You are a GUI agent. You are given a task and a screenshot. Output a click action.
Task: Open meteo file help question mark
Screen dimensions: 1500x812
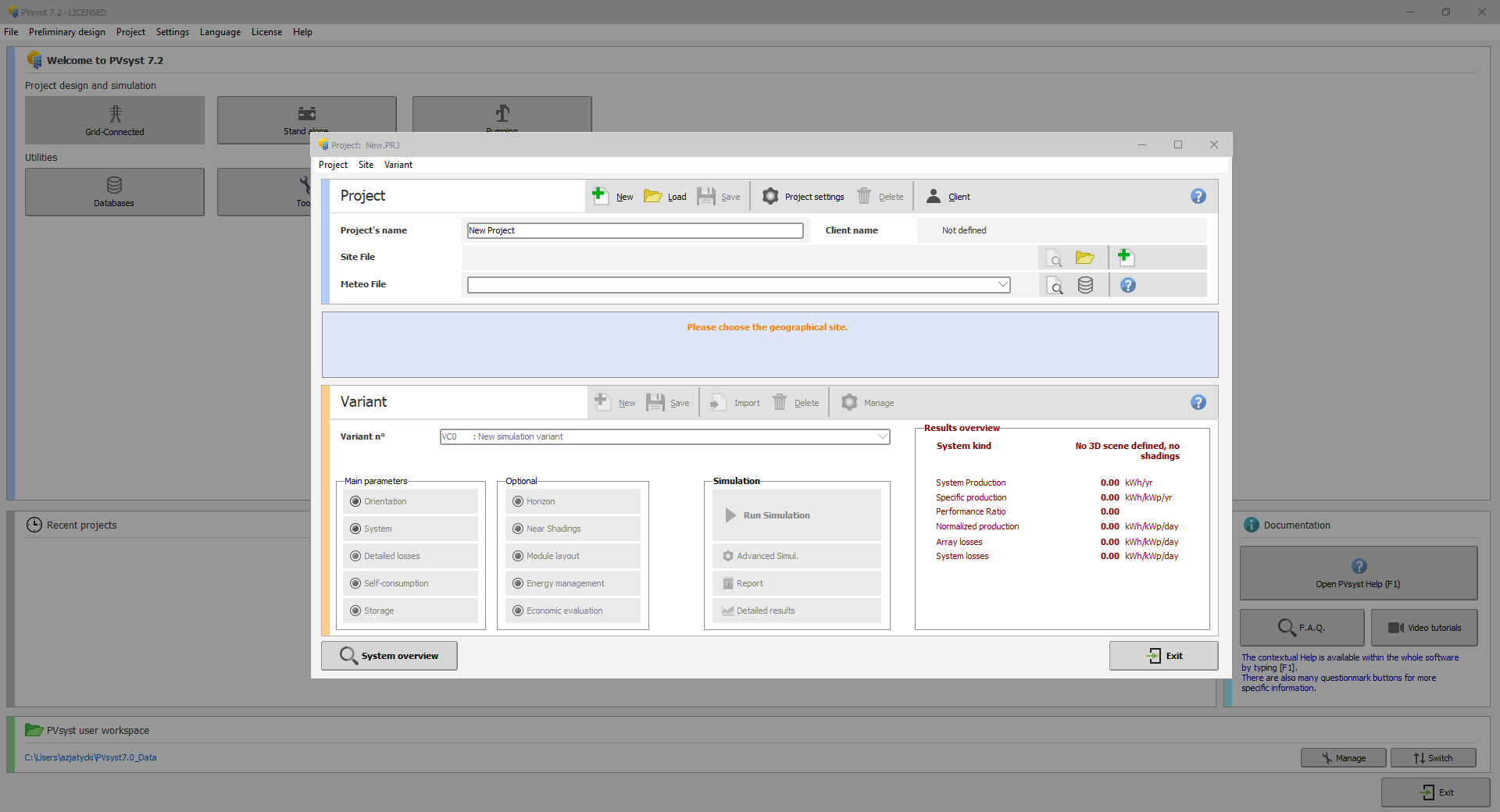pos(1128,285)
